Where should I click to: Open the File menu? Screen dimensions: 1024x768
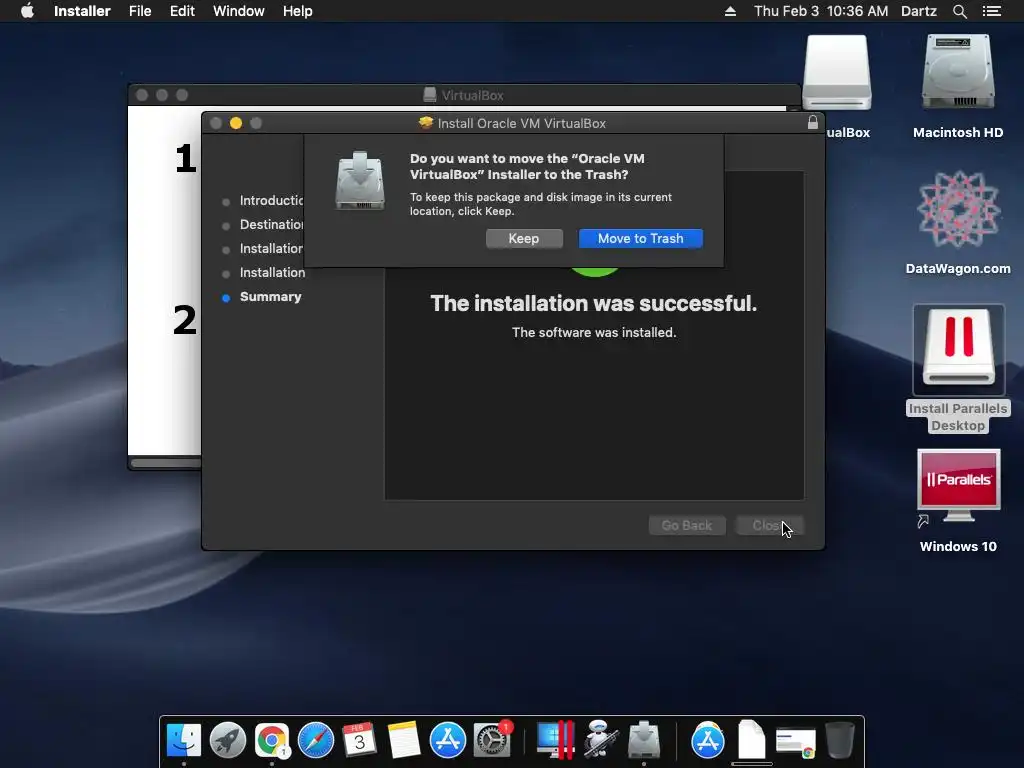tap(140, 11)
